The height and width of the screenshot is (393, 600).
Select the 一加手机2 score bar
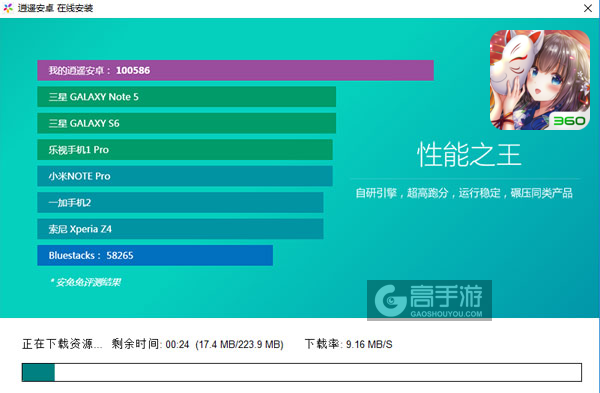(x=180, y=202)
